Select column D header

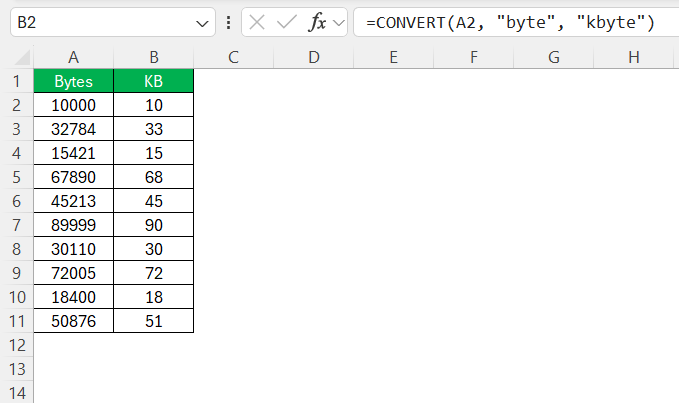click(314, 57)
